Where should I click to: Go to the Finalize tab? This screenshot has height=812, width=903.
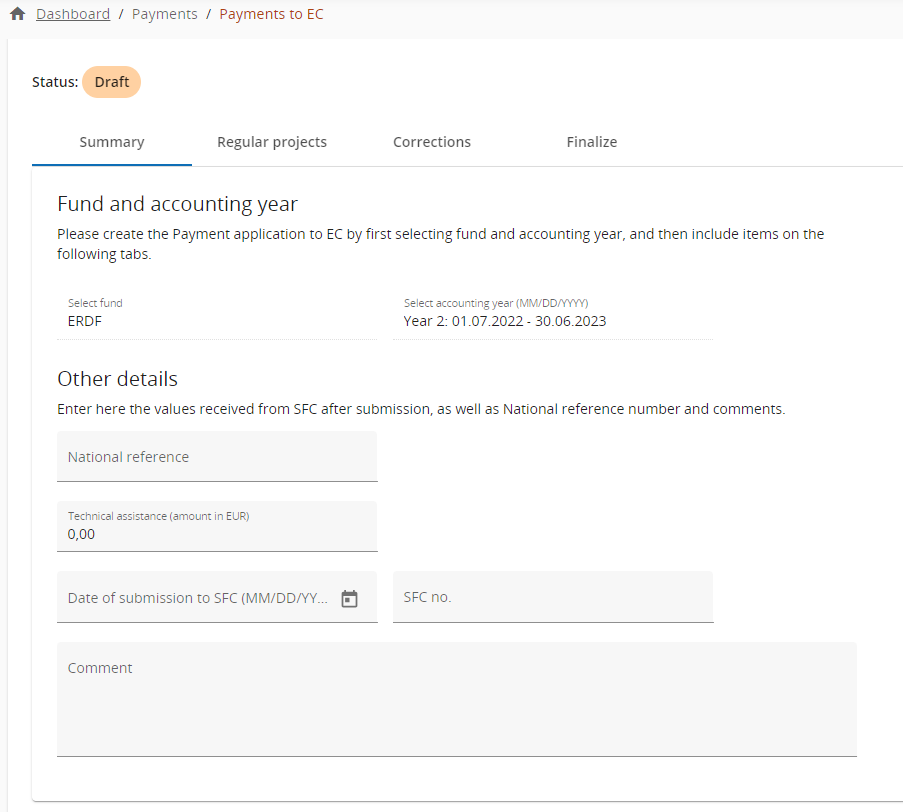click(x=592, y=142)
